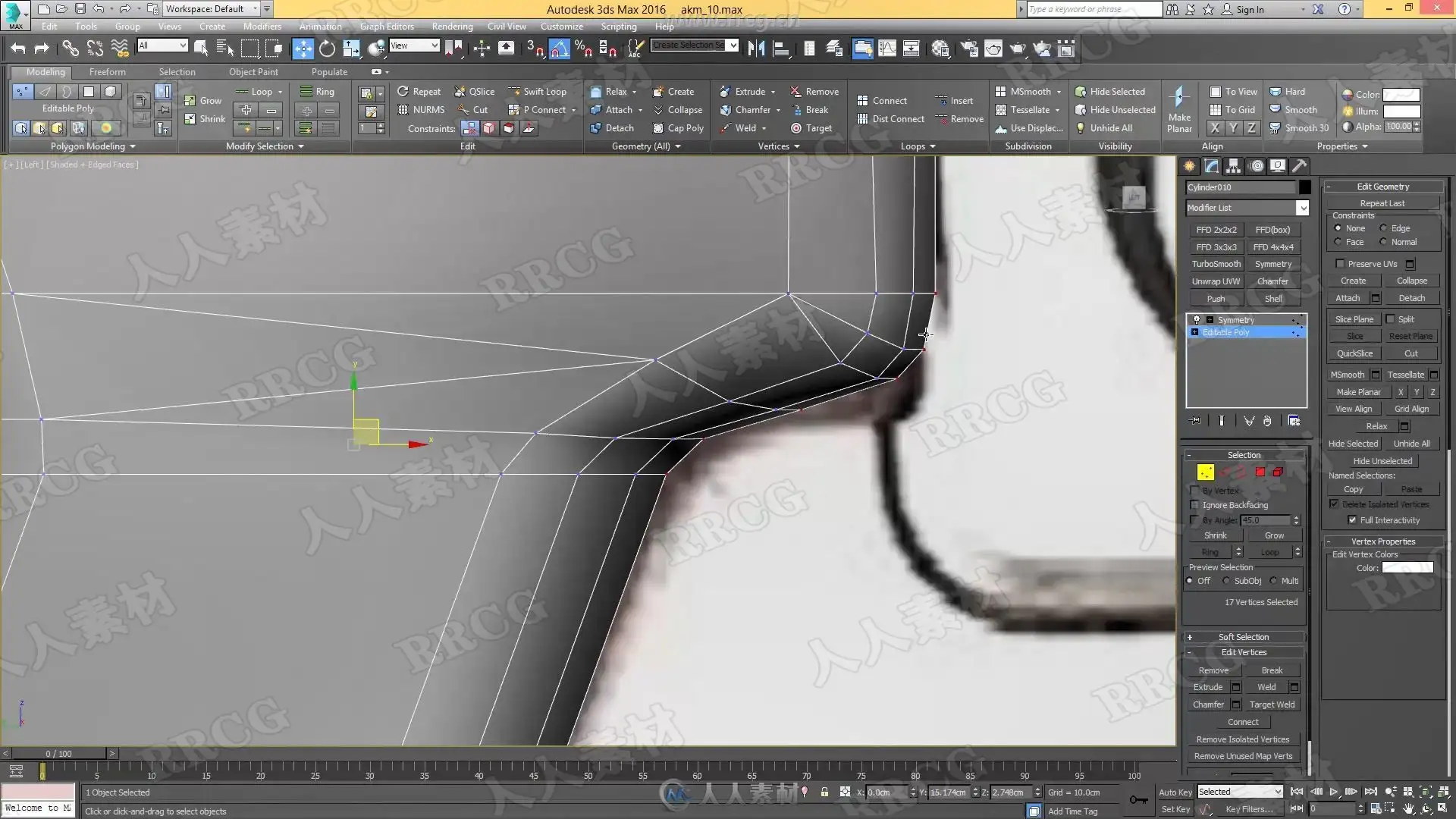Toggle Preserve UVs checkbox

coord(1340,264)
